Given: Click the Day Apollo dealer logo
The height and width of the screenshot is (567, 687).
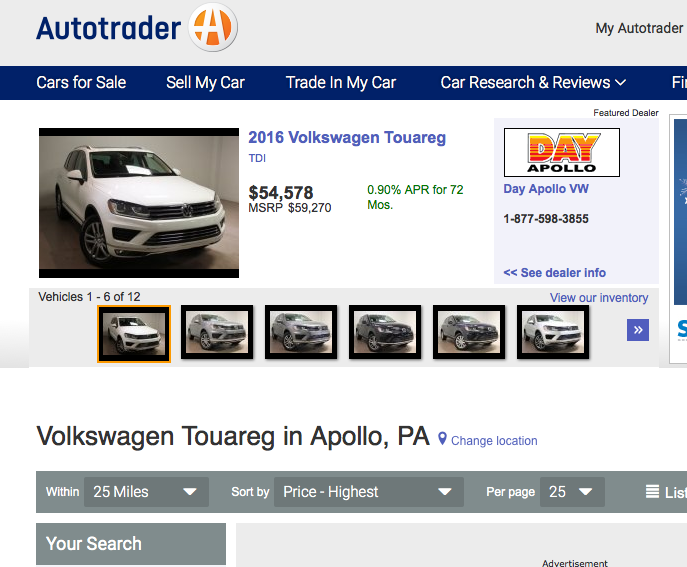Looking at the screenshot, I should 561,153.
